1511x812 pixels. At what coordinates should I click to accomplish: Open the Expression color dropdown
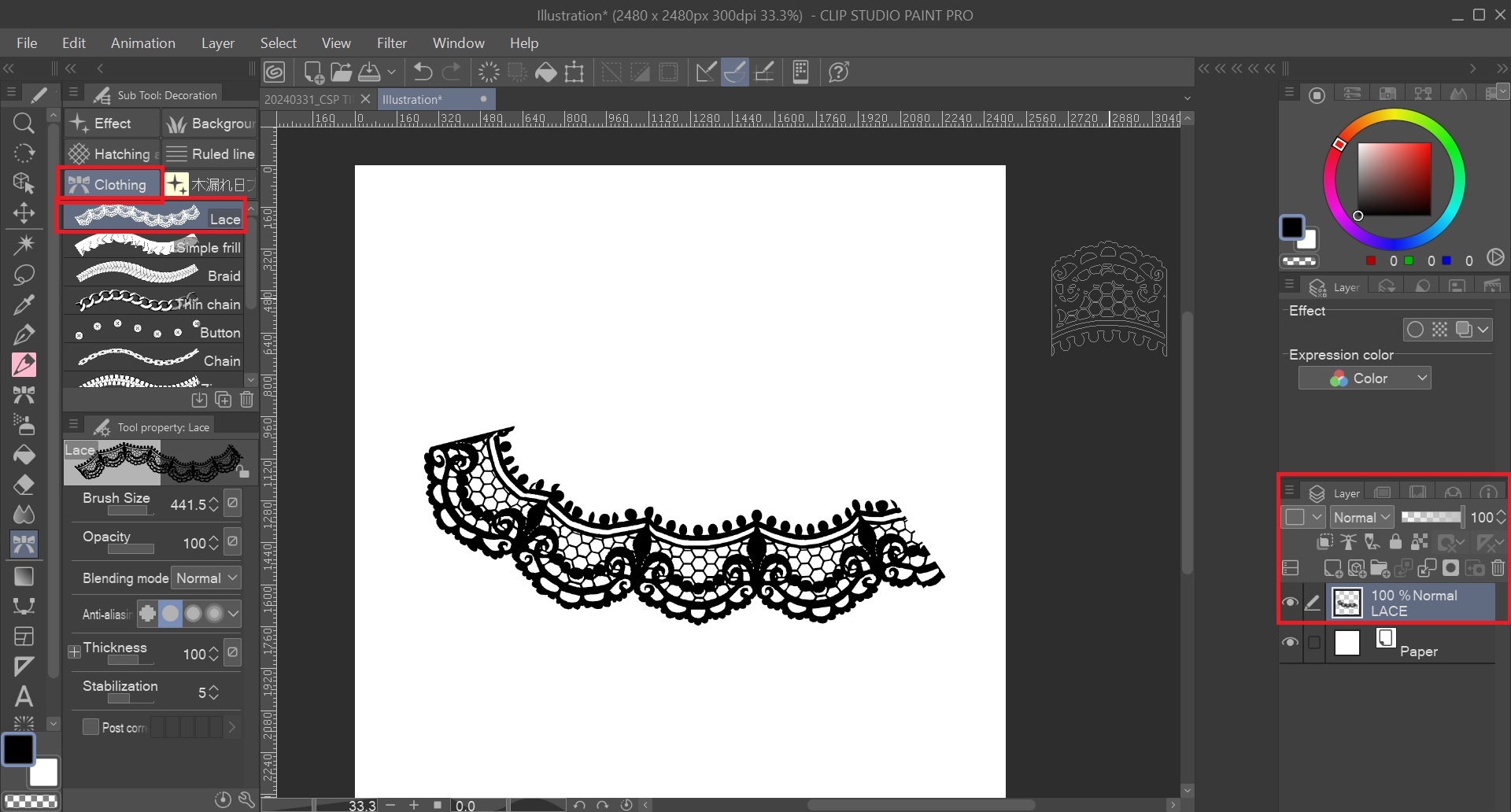(x=1364, y=378)
